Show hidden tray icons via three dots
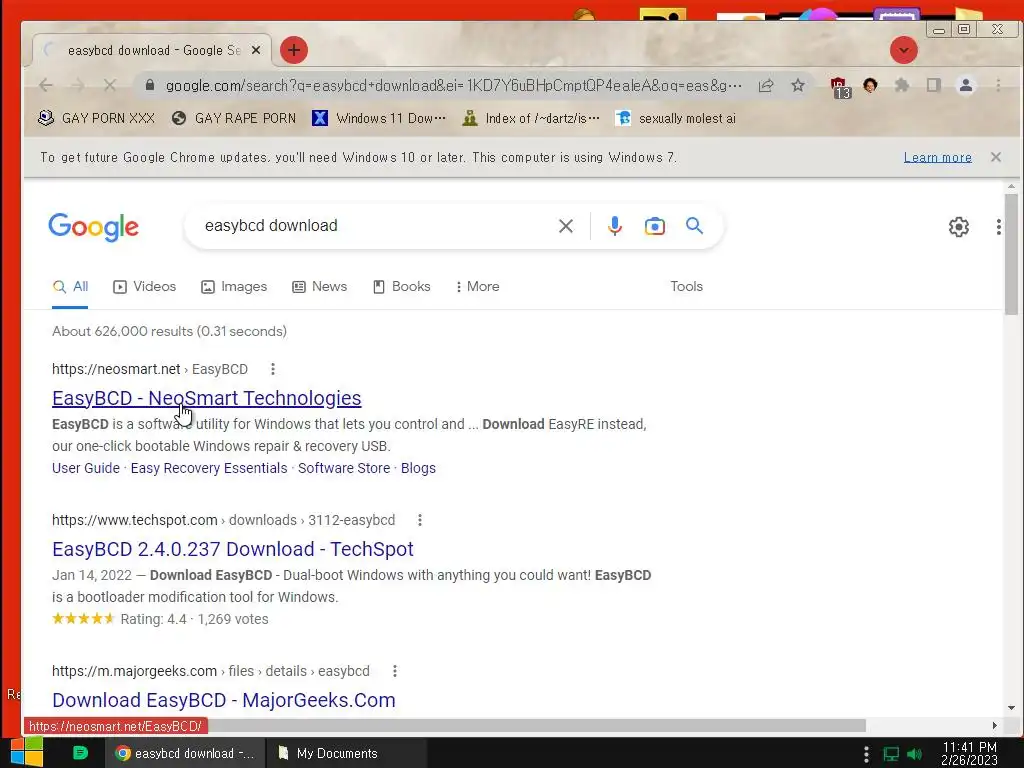 point(866,754)
